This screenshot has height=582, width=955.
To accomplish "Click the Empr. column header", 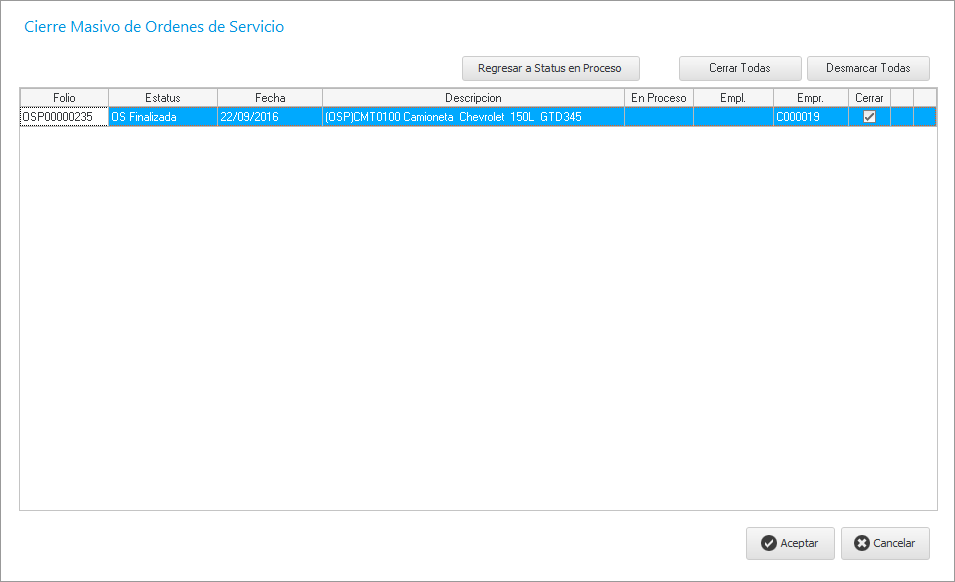I will coord(810,98).
